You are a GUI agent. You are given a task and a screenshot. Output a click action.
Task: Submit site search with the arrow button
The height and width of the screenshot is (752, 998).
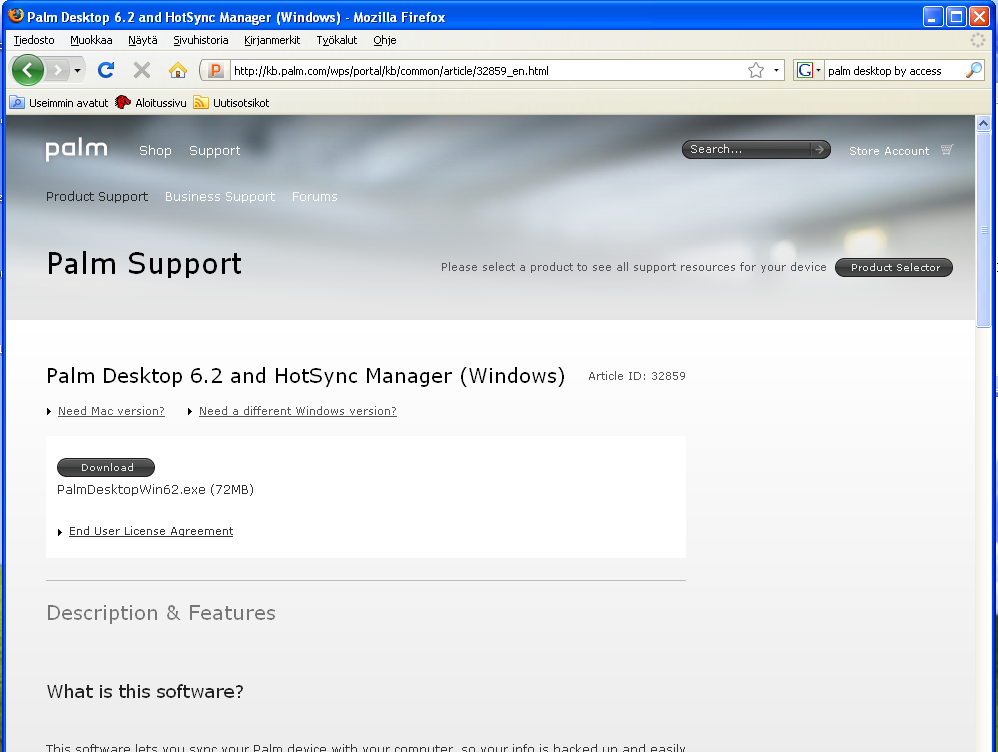pyautogui.click(x=819, y=149)
